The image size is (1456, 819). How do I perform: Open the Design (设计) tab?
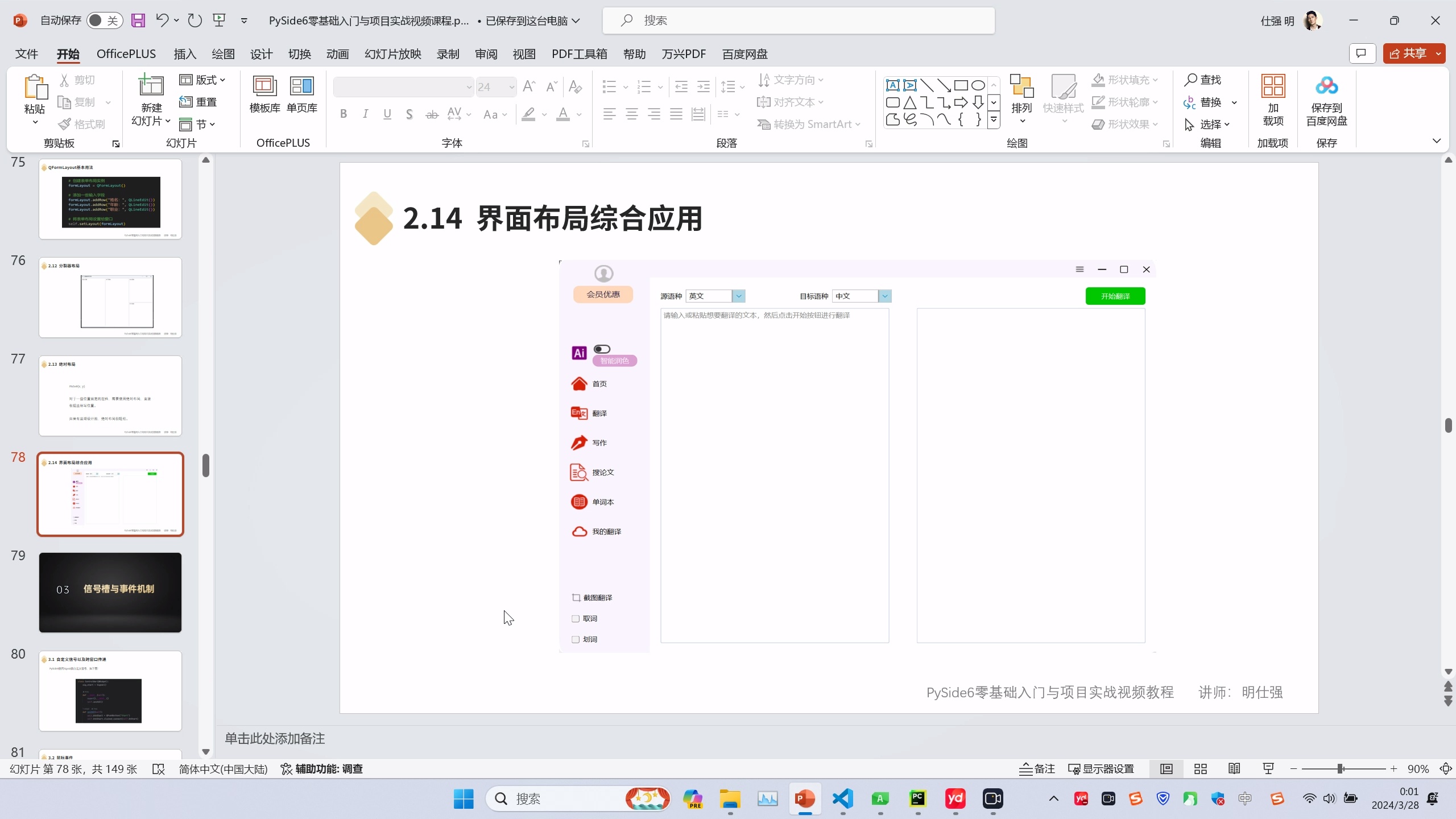point(261,54)
